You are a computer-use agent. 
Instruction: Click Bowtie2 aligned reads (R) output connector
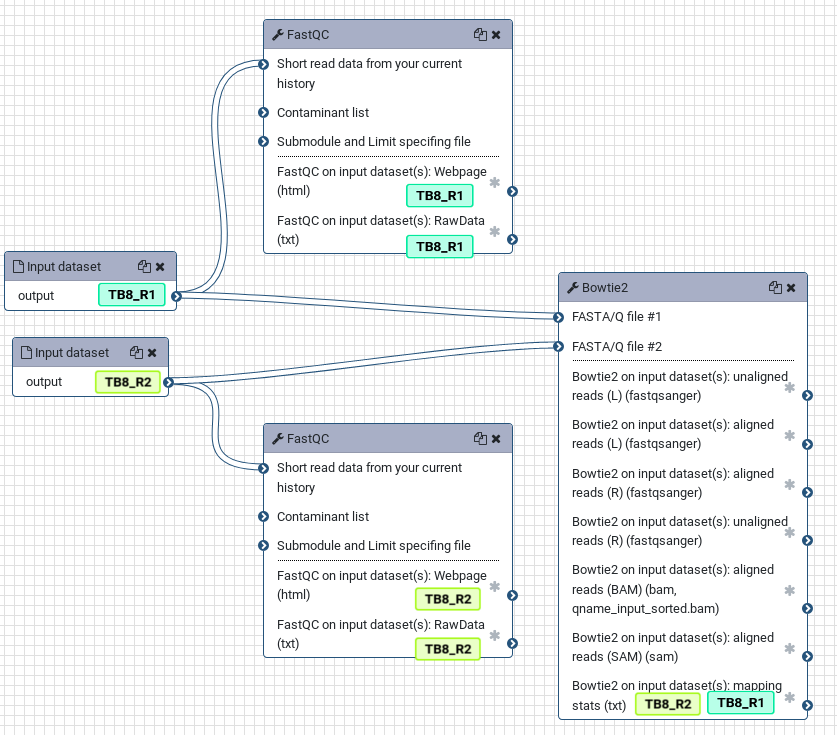pos(808,492)
